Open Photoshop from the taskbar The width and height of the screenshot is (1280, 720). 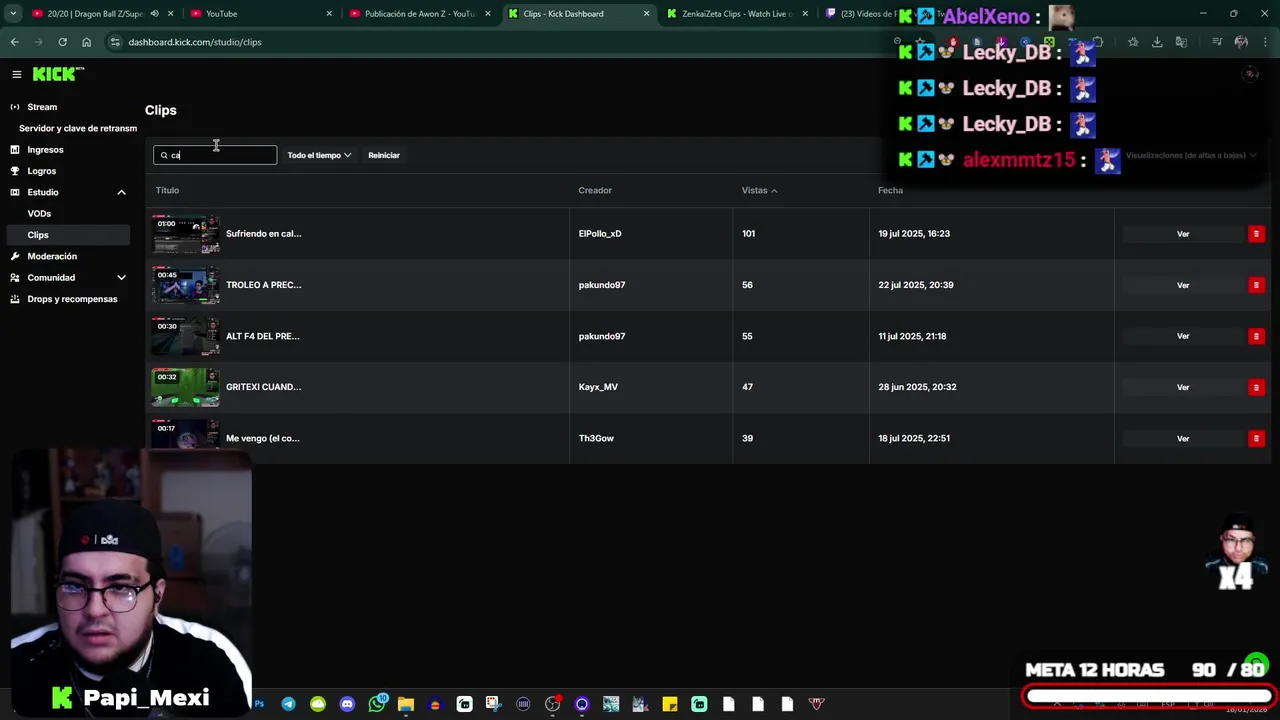[259, 704]
